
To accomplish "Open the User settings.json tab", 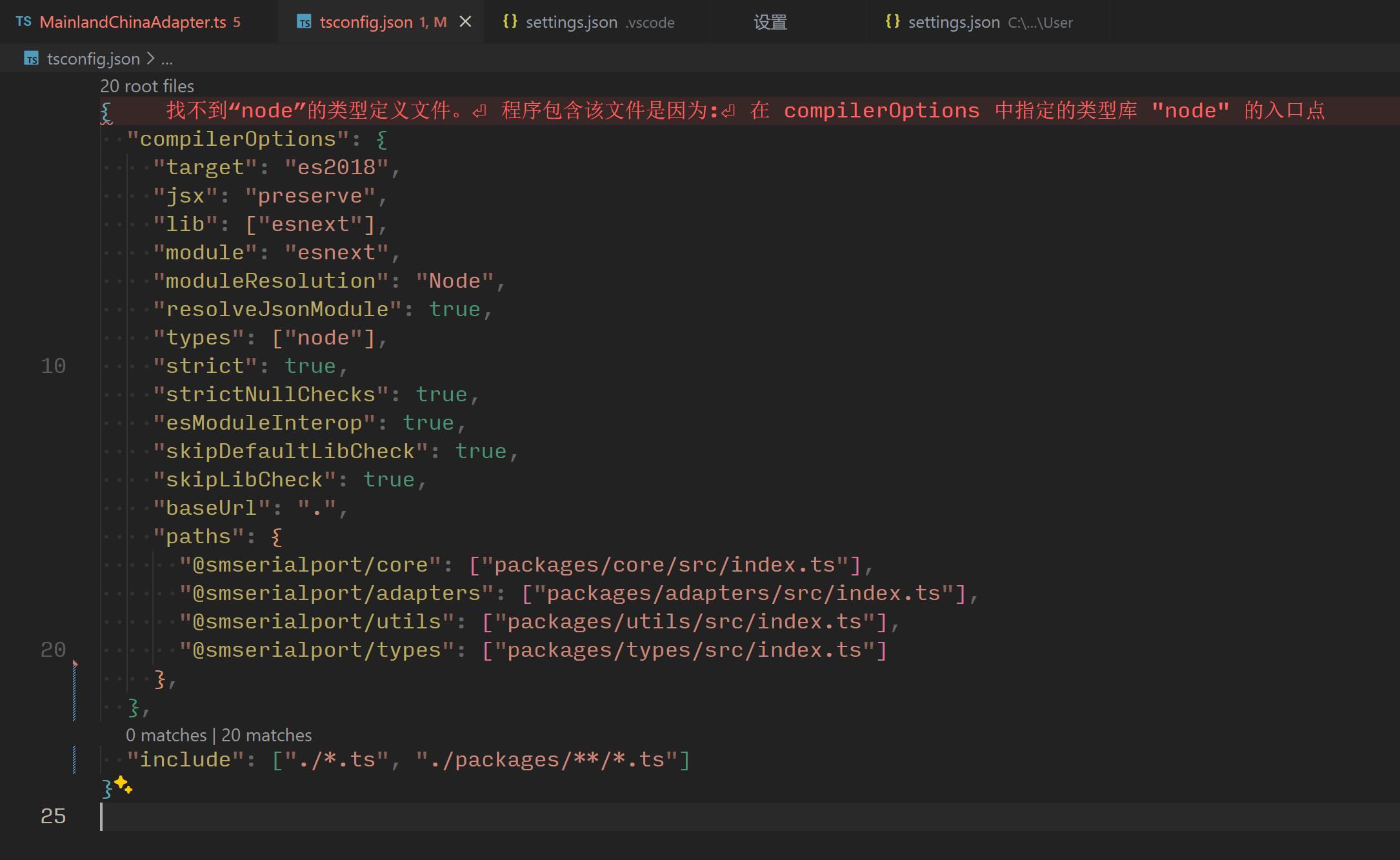I will pos(954,22).
